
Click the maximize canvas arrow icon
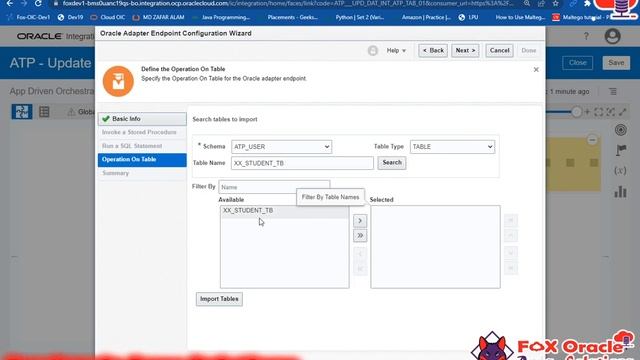(x=622, y=112)
